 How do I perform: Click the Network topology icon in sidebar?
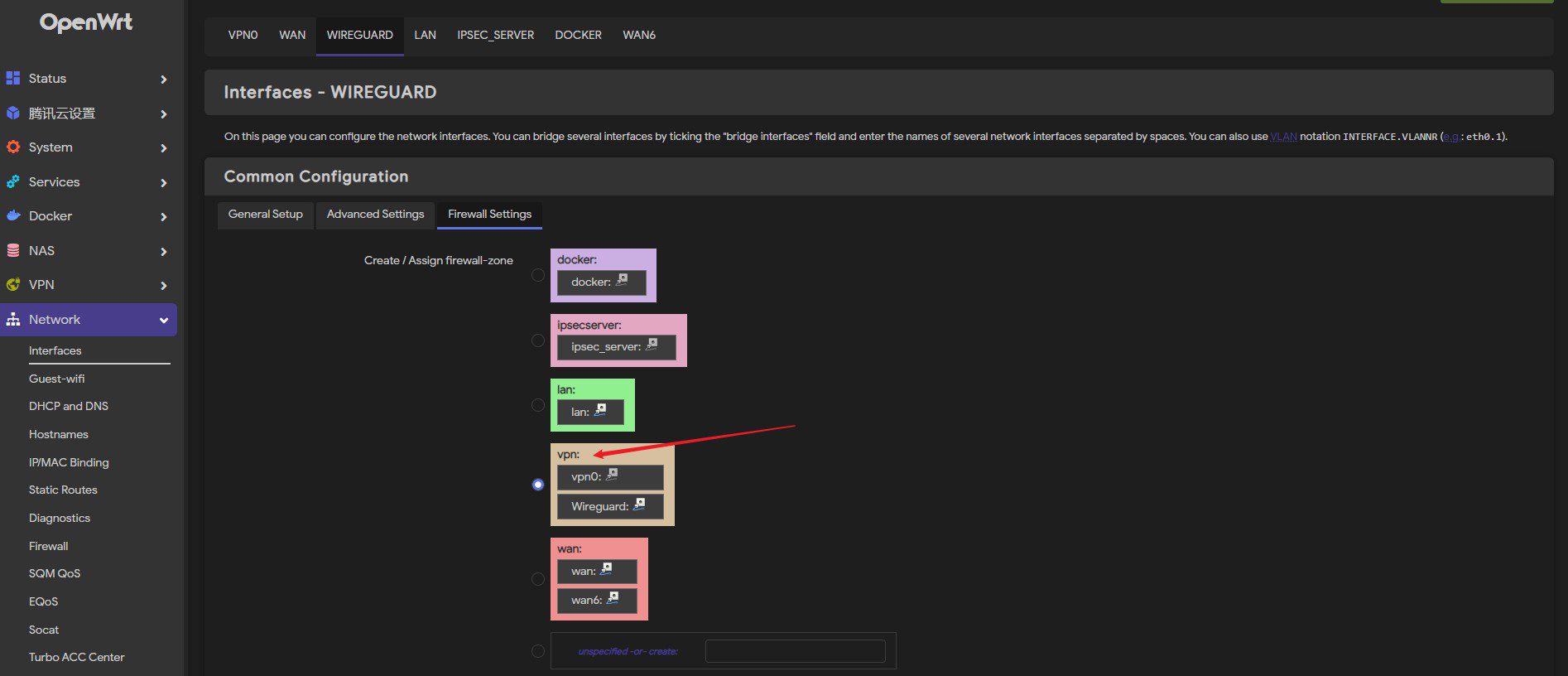tap(13, 319)
